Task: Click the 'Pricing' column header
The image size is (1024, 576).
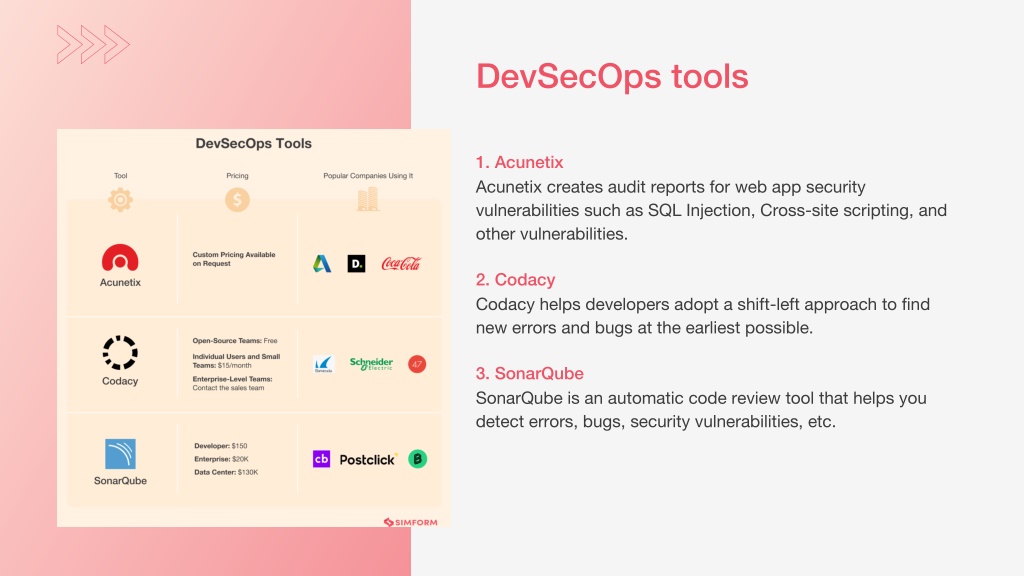Action: 237,176
